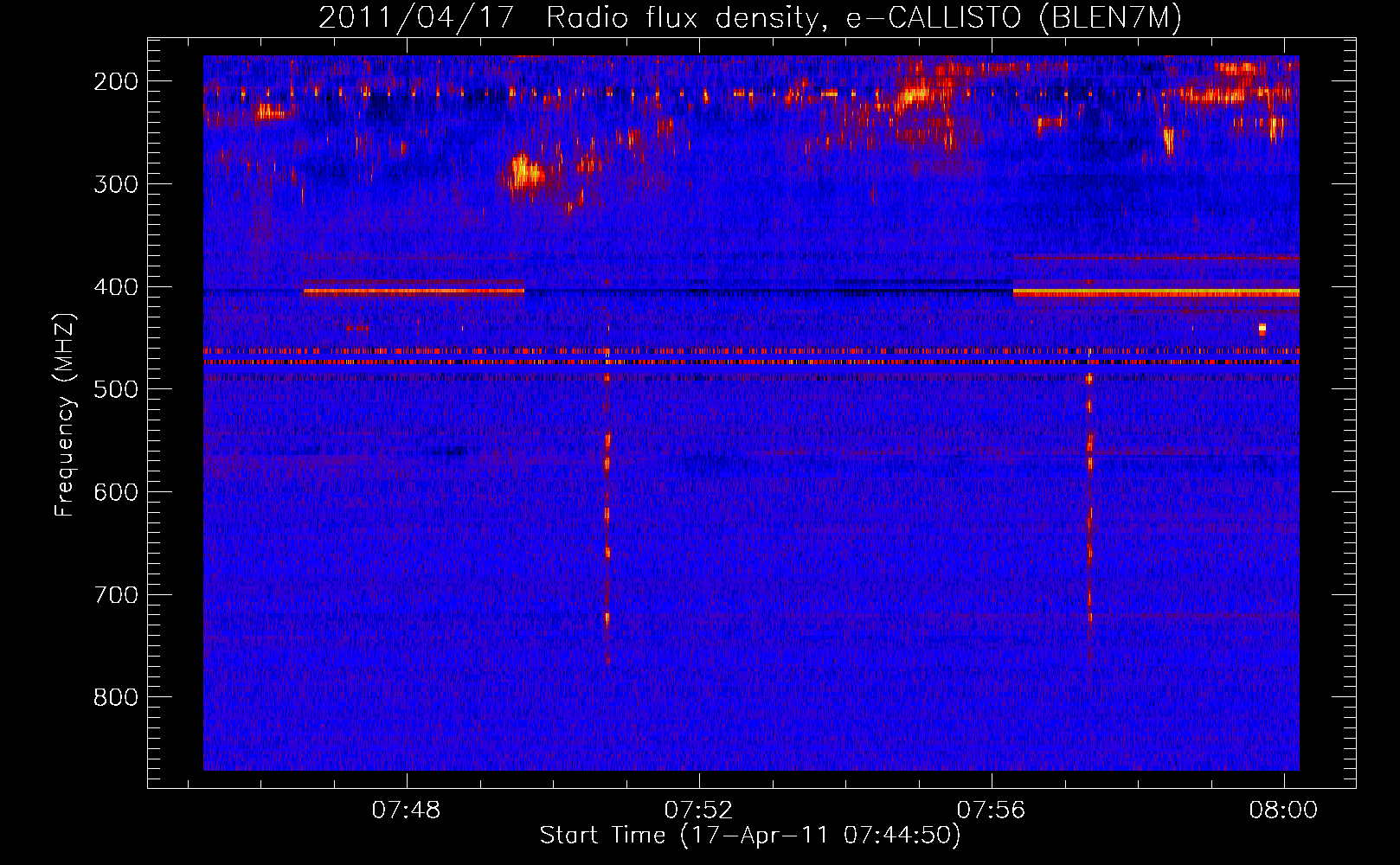Click the 700 frequency tick label
The height and width of the screenshot is (865, 1400).
[116, 595]
